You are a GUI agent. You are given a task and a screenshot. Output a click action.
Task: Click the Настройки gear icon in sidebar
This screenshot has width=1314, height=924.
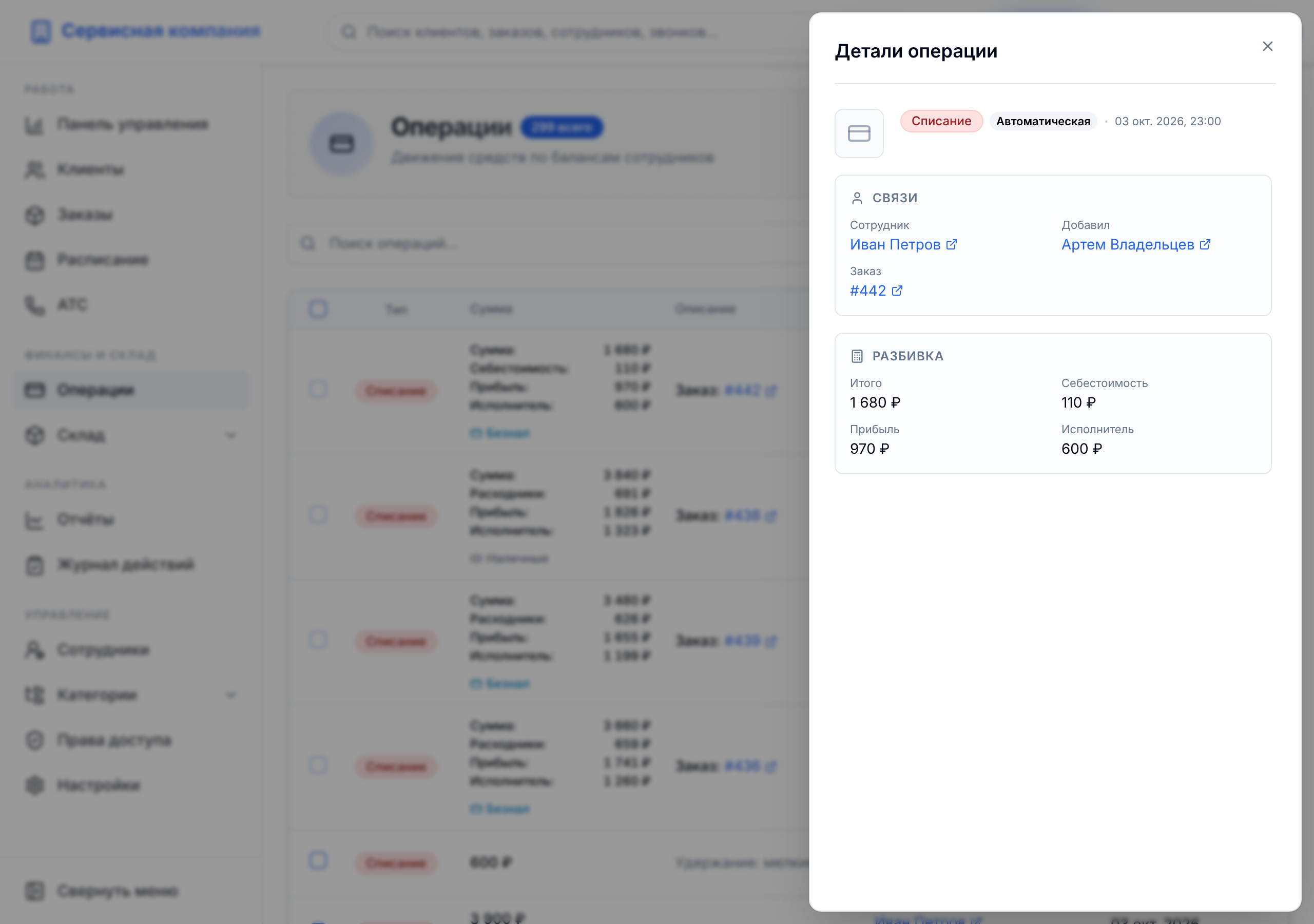pos(35,785)
